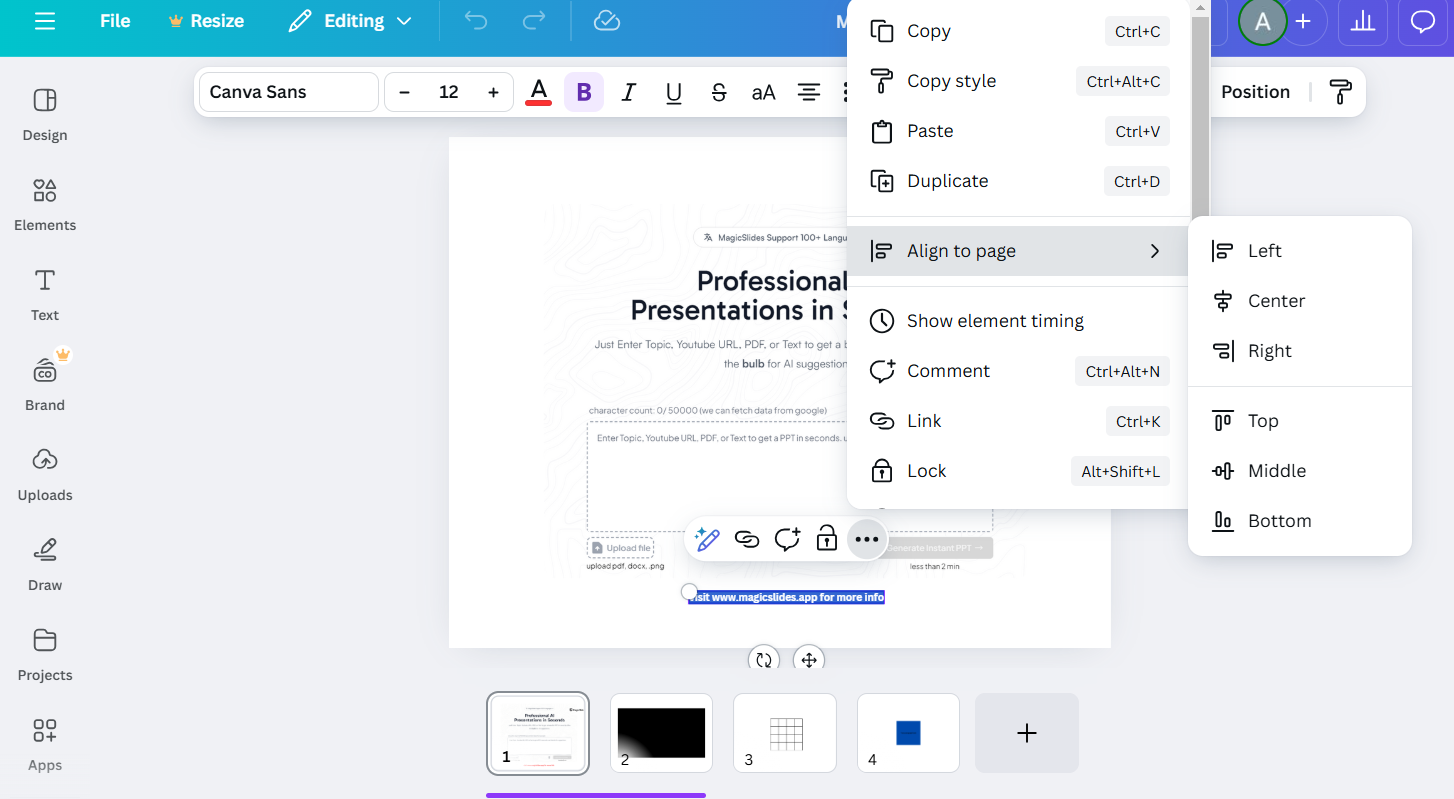The height and width of the screenshot is (799, 1454).
Task: Change text alignment in toolbar
Action: [809, 92]
